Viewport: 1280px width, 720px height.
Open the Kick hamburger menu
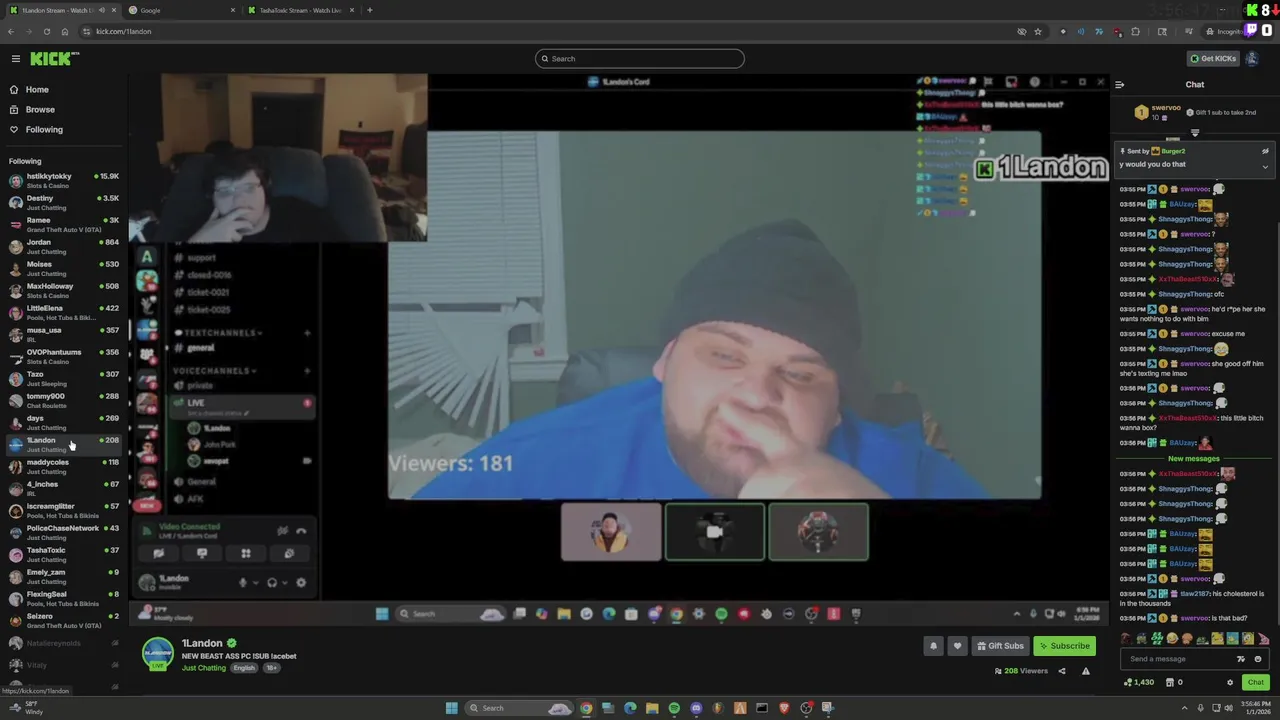[16, 59]
